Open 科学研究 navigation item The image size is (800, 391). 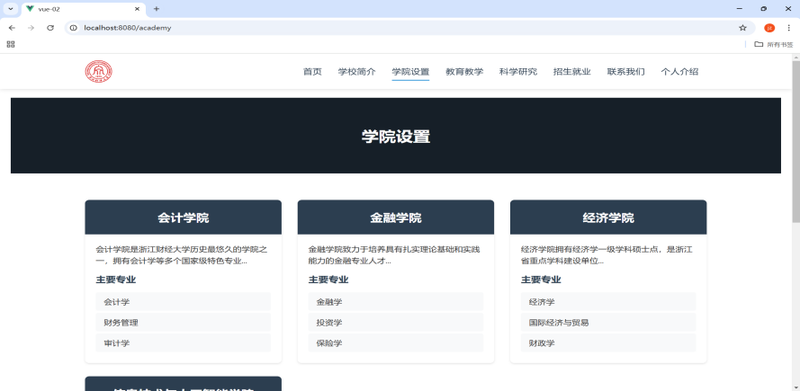(518, 72)
